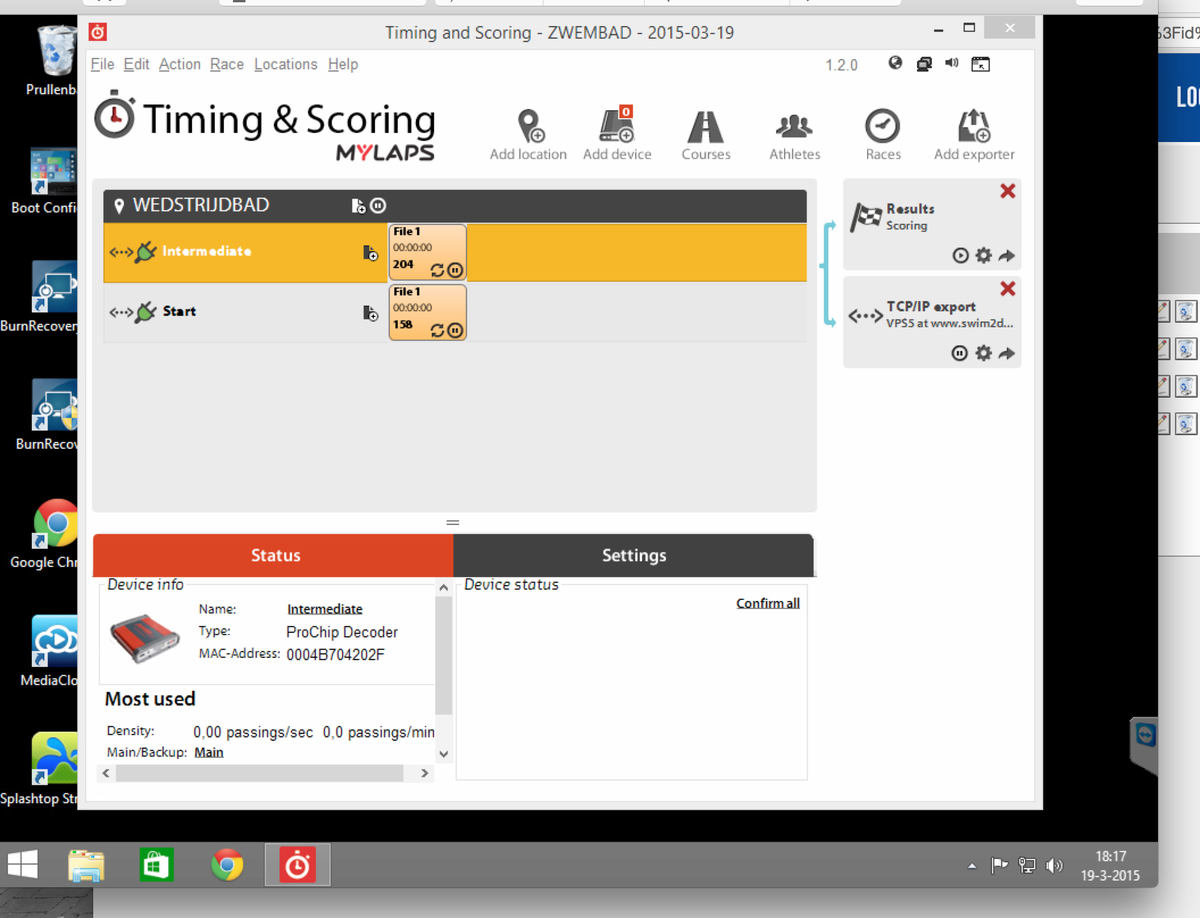Open the Add exporter tool
Screen dimensions: 1200x918
pyautogui.click(x=974, y=135)
